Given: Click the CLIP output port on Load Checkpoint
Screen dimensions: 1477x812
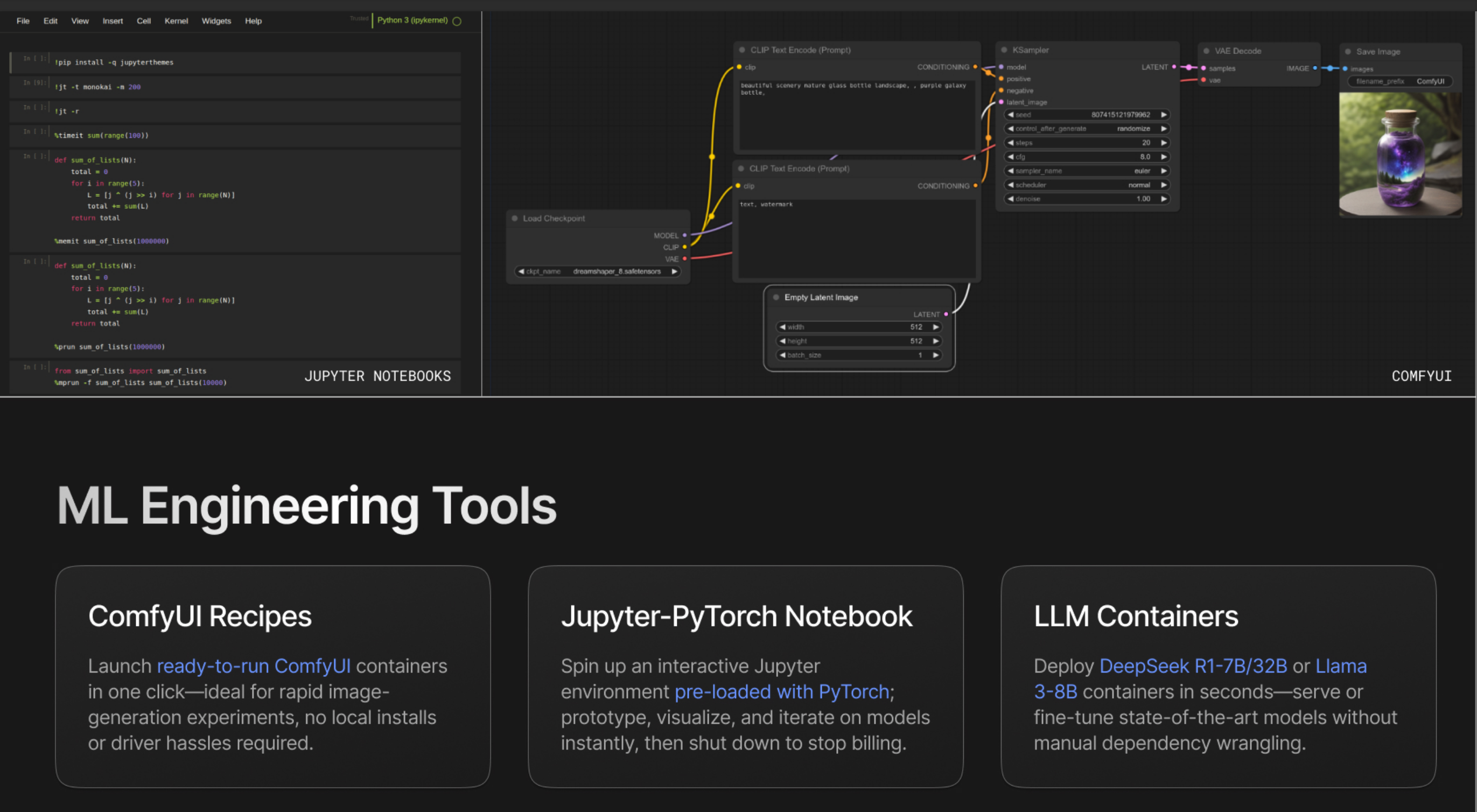Looking at the screenshot, I should (x=684, y=247).
